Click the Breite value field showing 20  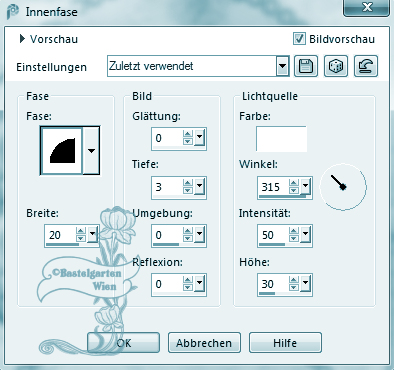click(x=61, y=235)
